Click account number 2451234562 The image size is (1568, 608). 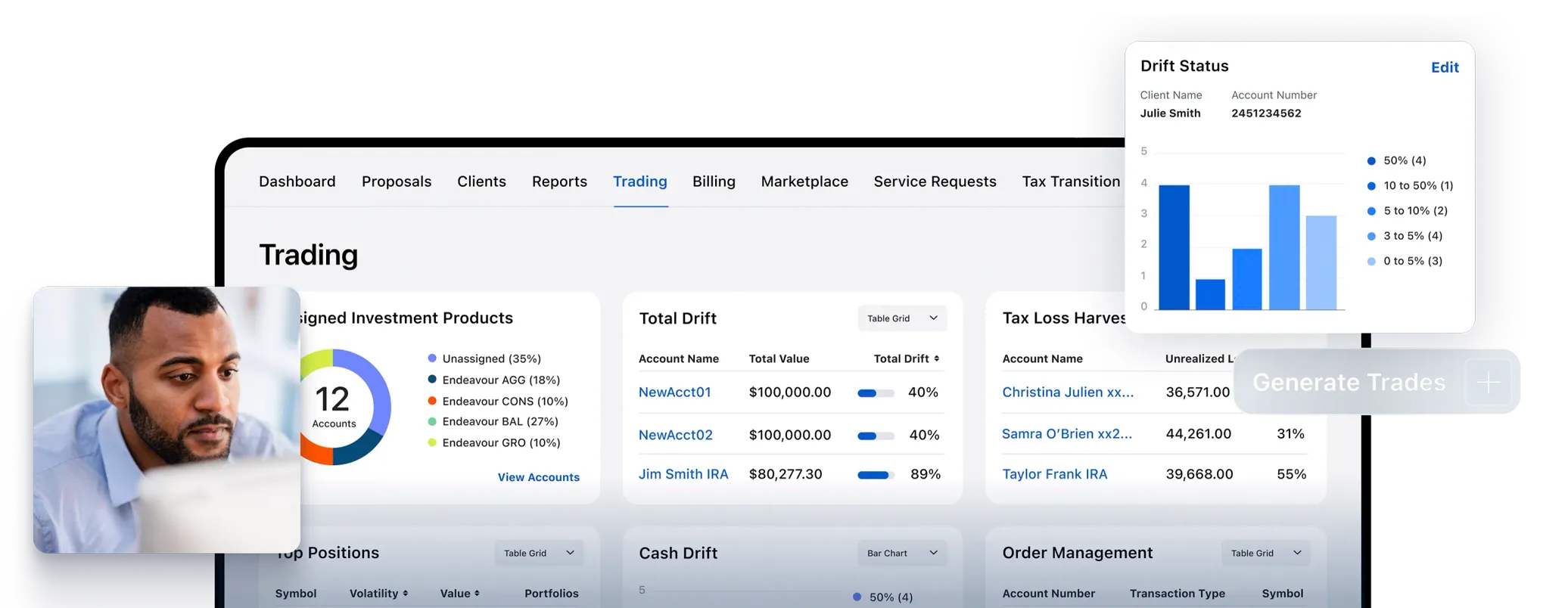[1266, 113]
